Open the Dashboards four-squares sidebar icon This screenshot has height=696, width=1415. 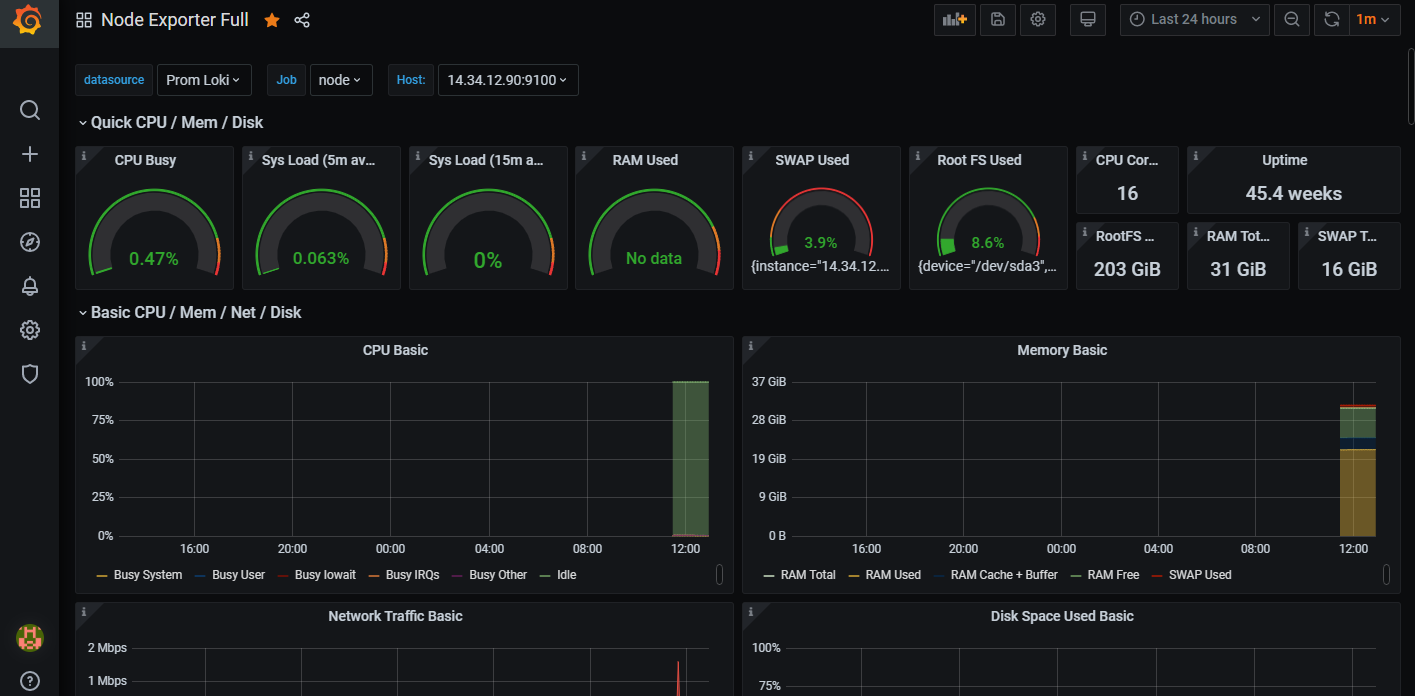tap(30, 198)
